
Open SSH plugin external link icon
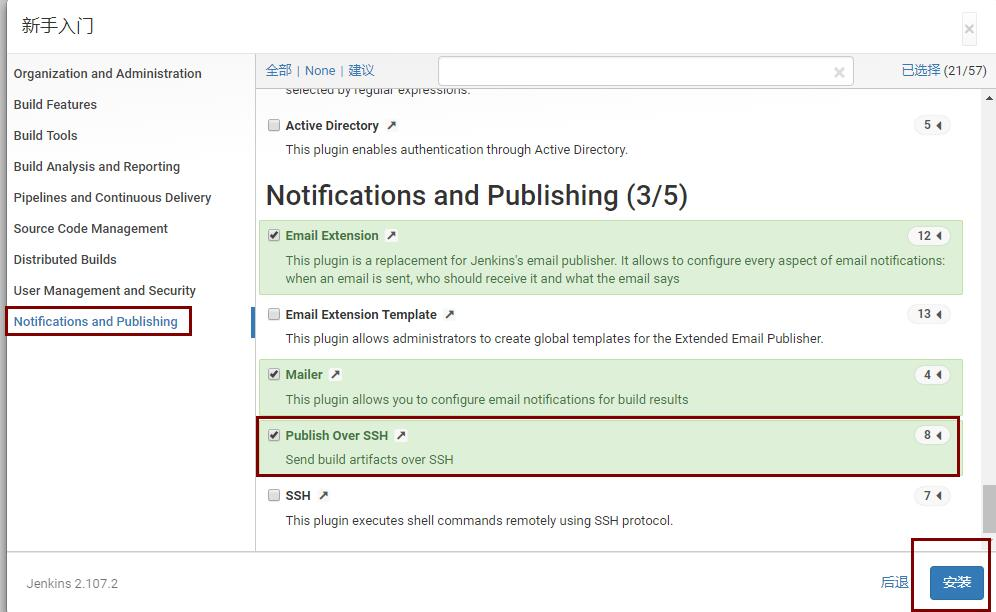pos(323,495)
